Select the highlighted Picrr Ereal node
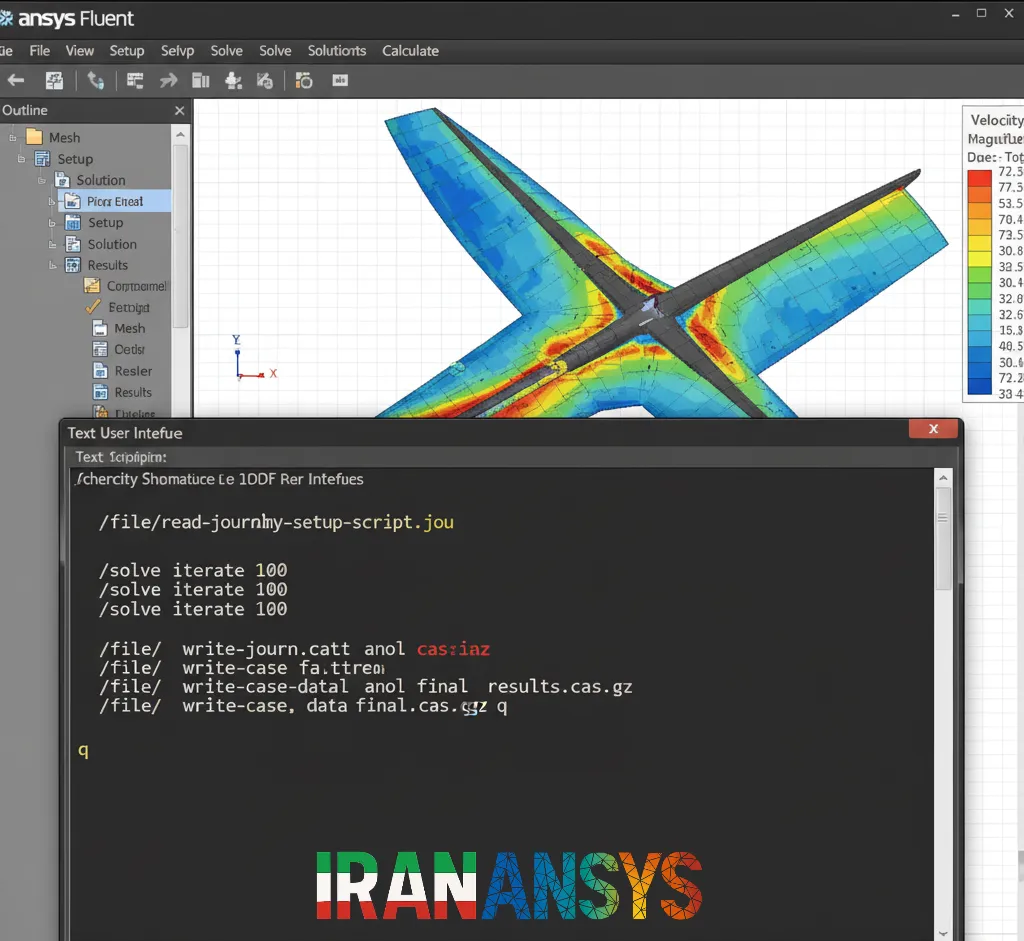 point(114,201)
